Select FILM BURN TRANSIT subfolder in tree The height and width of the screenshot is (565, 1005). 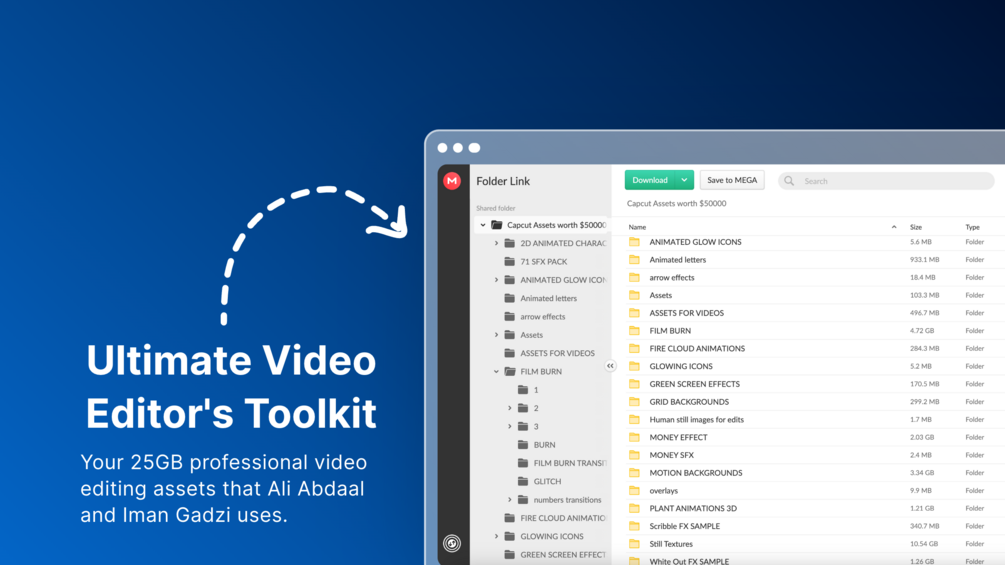pyautogui.click(x=570, y=463)
